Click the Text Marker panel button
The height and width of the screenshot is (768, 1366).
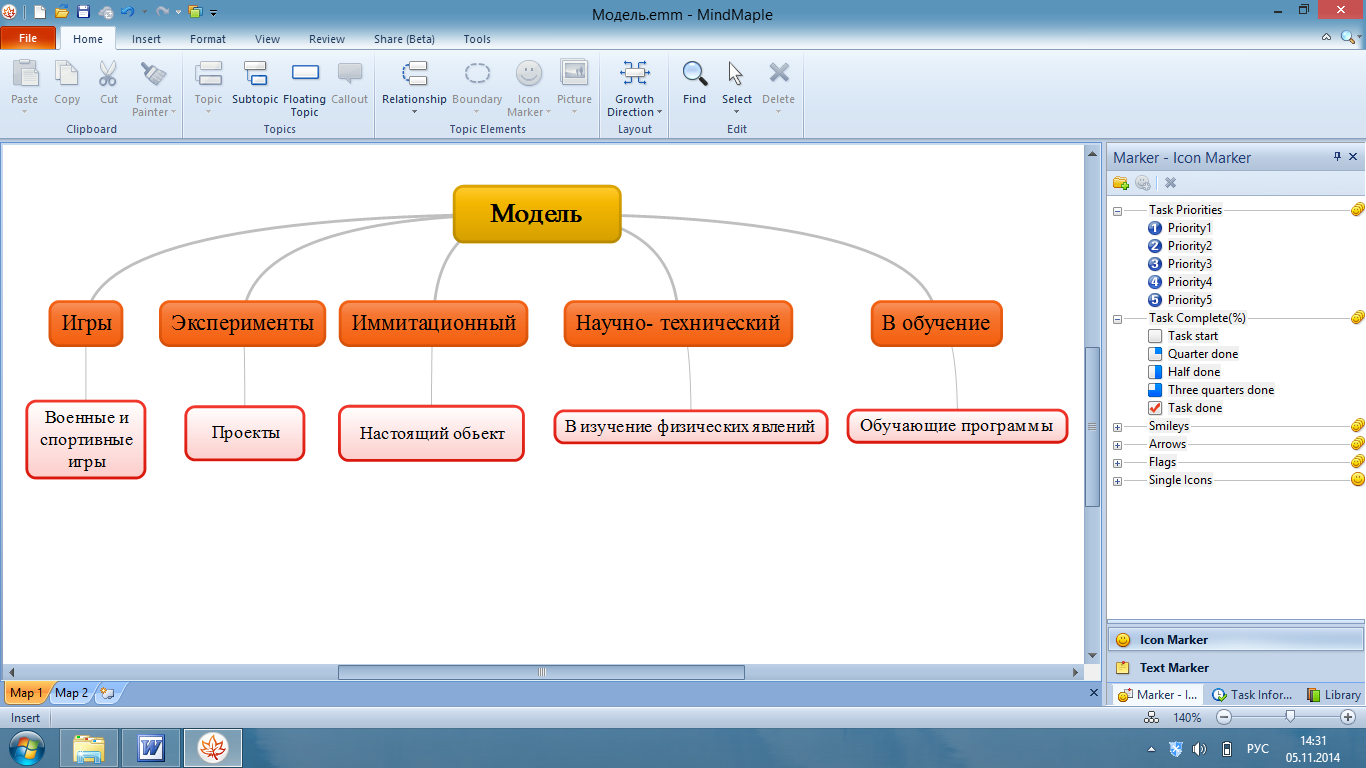point(1236,668)
